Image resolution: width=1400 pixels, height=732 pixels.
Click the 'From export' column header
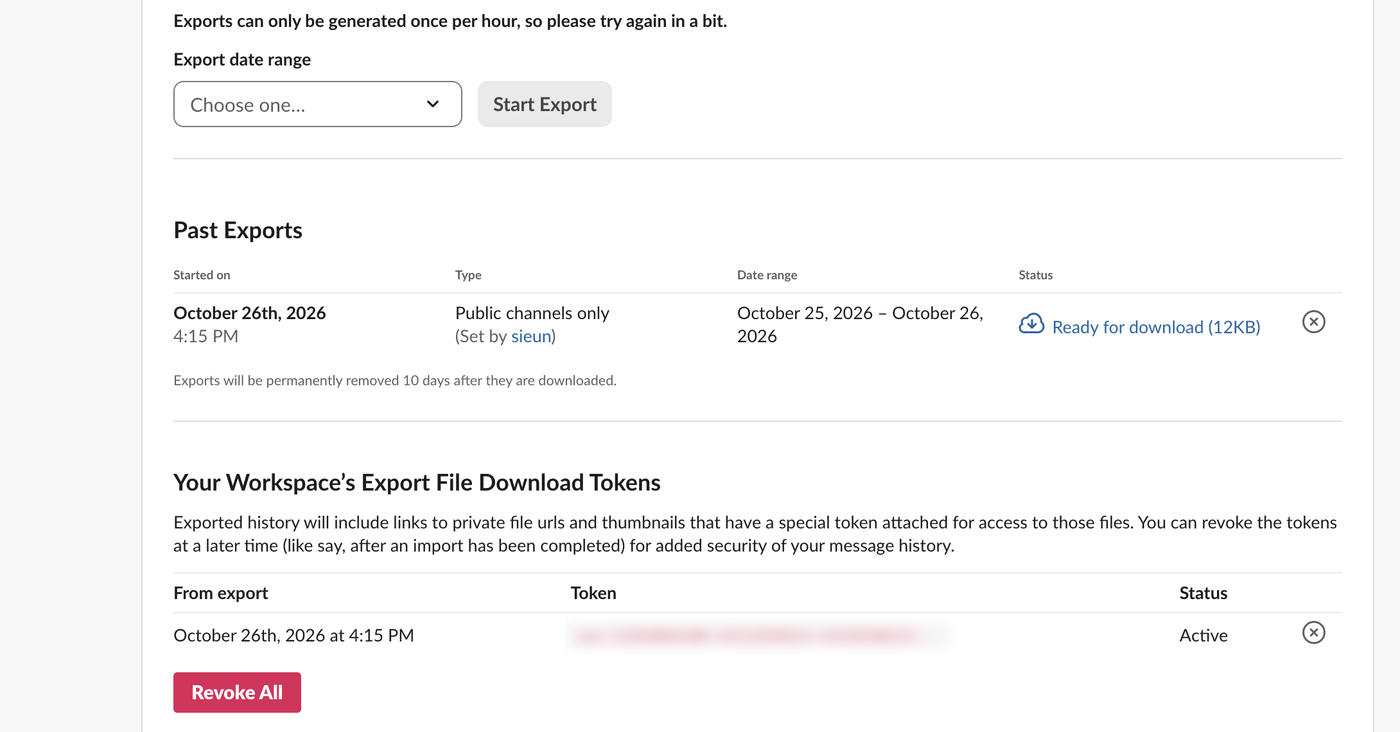(x=221, y=593)
